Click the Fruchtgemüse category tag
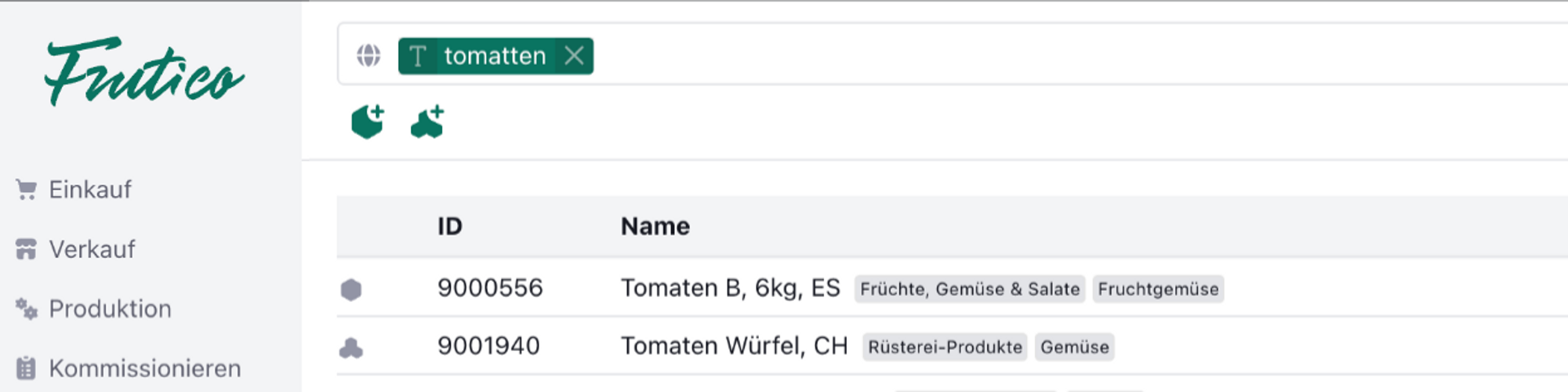The width and height of the screenshot is (1568, 392). click(1157, 289)
